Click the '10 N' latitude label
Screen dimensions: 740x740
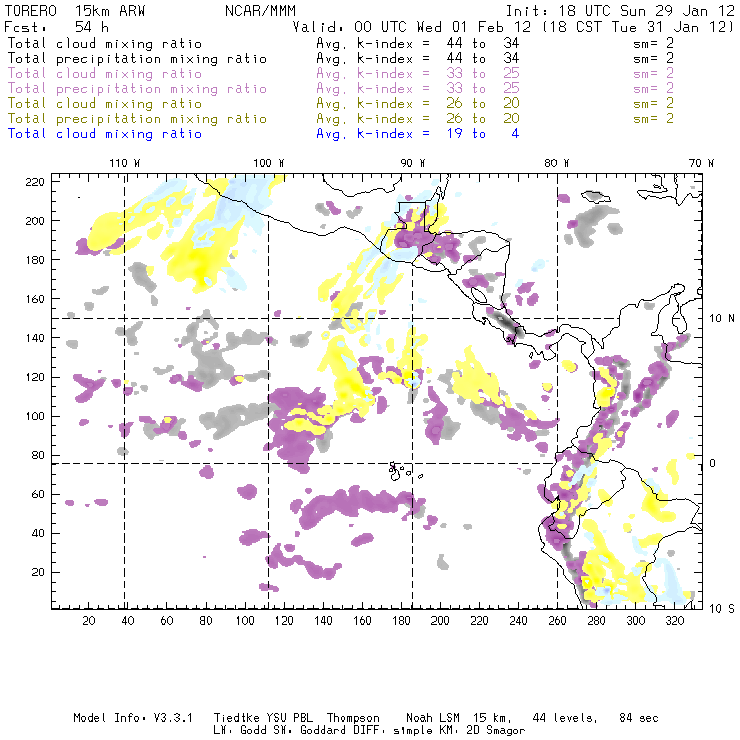pos(722,319)
